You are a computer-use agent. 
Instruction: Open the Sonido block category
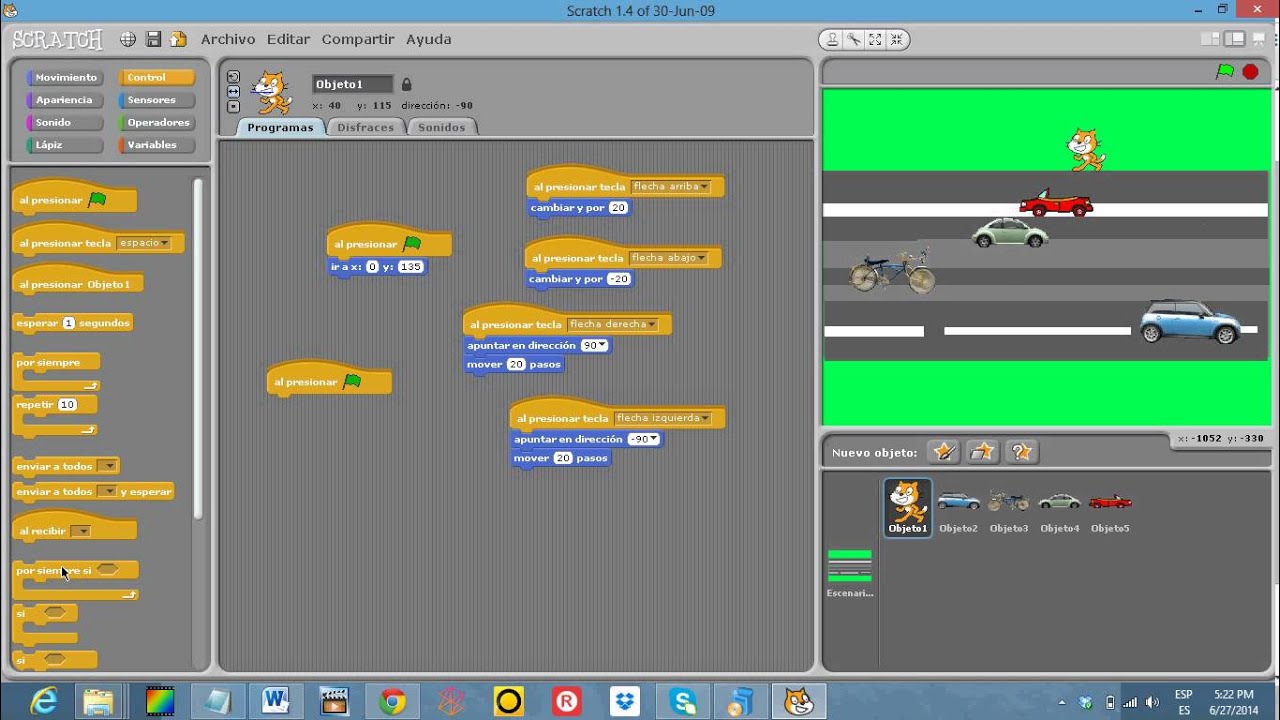pyautogui.click(x=65, y=123)
